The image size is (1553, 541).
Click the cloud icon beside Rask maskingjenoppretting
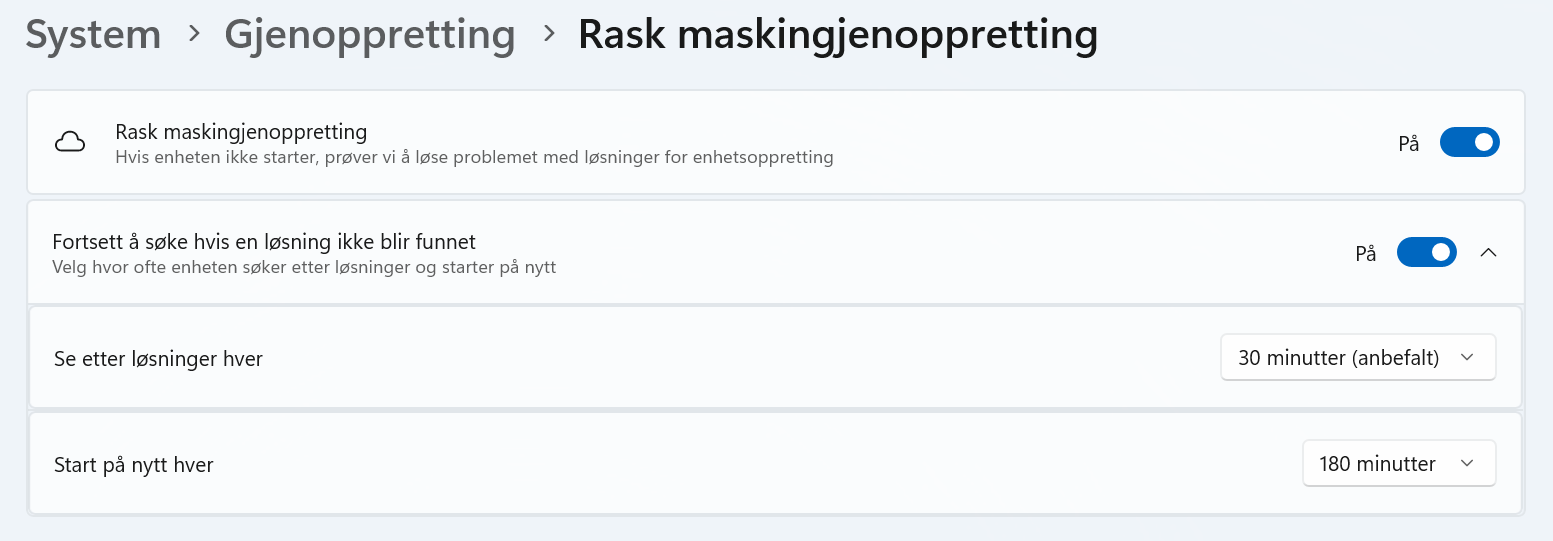[x=69, y=143]
